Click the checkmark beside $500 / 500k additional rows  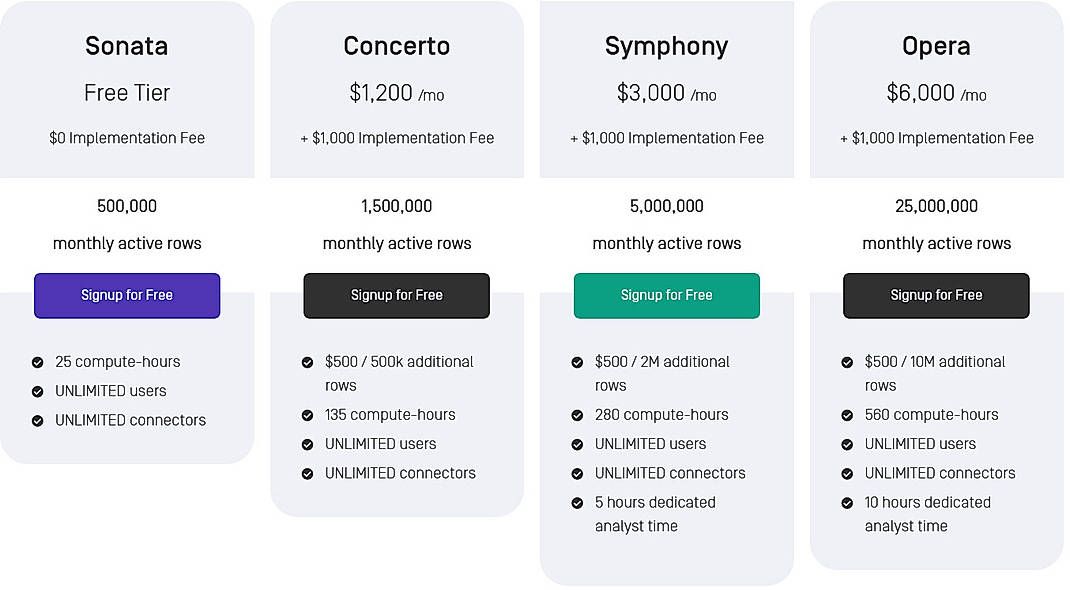click(x=306, y=362)
